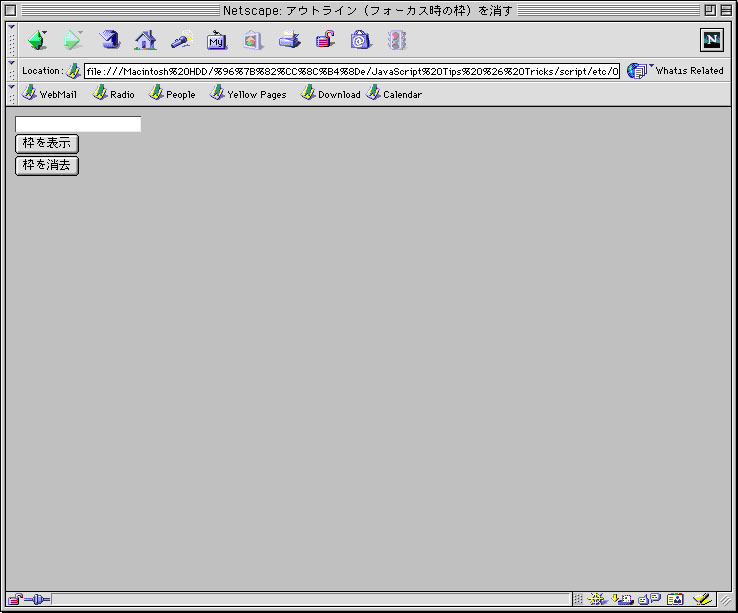Open the Address Book from the component bar
This screenshot has height=613, width=738.
tap(675, 599)
